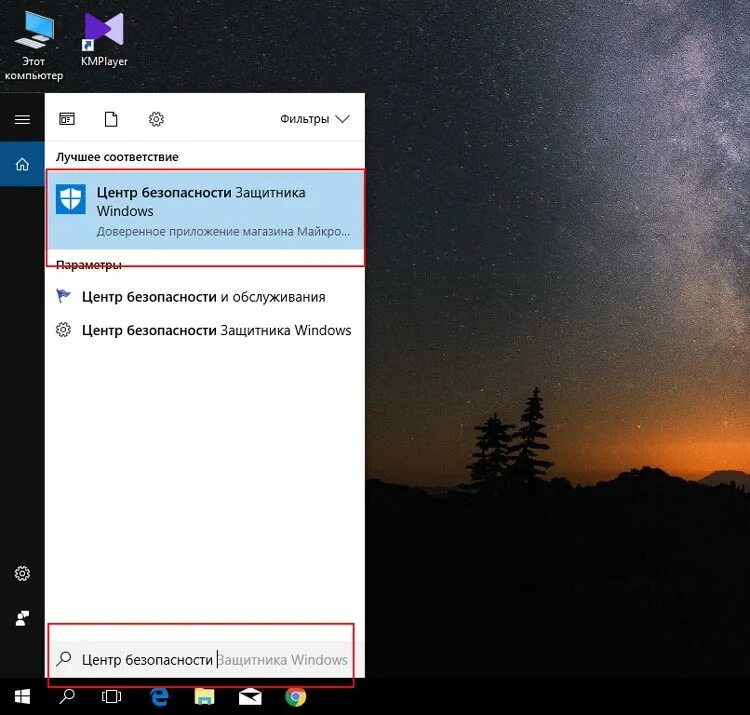
Task: Select the Home icon in search sidebar
Action: pos(22,164)
